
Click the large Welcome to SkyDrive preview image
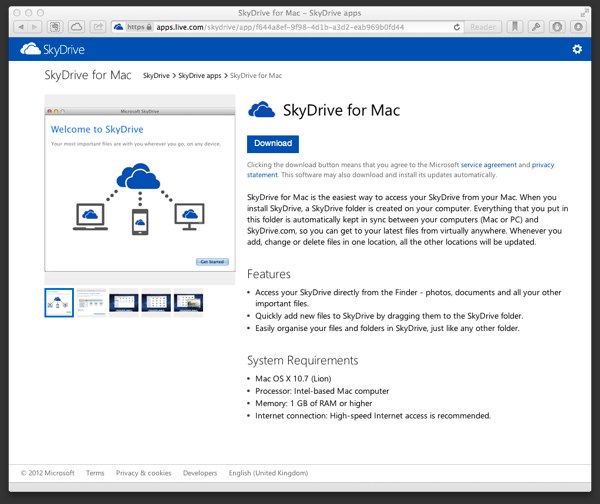tap(140, 189)
